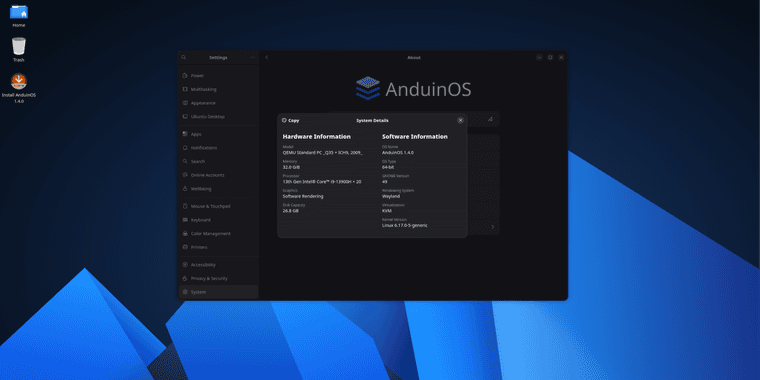
Task: Select the Search sidebar entry
Action: 218,161
